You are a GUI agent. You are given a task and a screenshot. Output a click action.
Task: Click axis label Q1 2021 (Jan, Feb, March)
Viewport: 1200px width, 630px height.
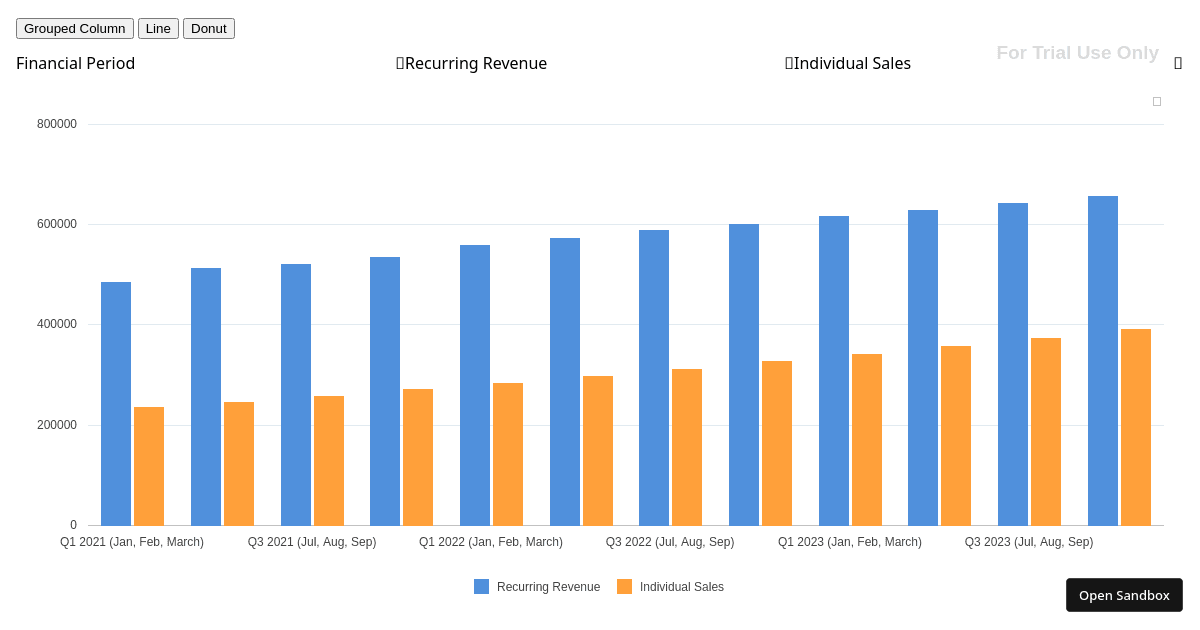click(x=132, y=542)
